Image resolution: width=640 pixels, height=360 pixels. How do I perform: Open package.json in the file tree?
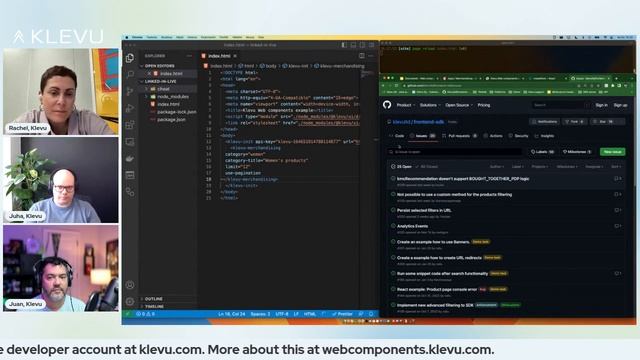(x=171, y=120)
